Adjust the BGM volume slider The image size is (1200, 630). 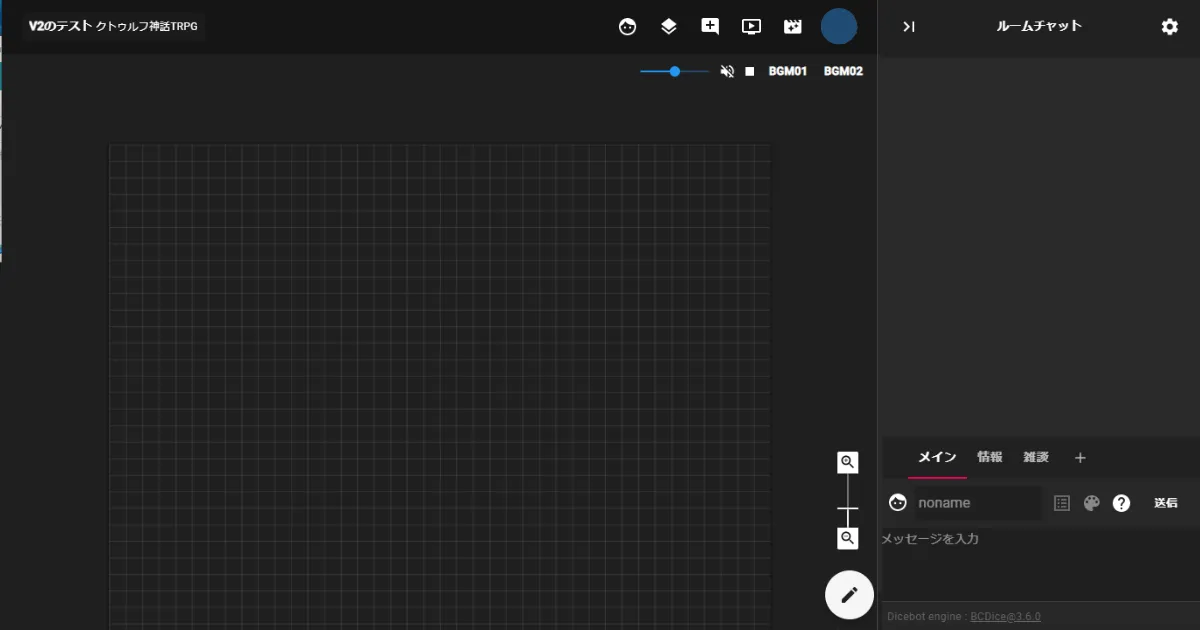pos(675,72)
